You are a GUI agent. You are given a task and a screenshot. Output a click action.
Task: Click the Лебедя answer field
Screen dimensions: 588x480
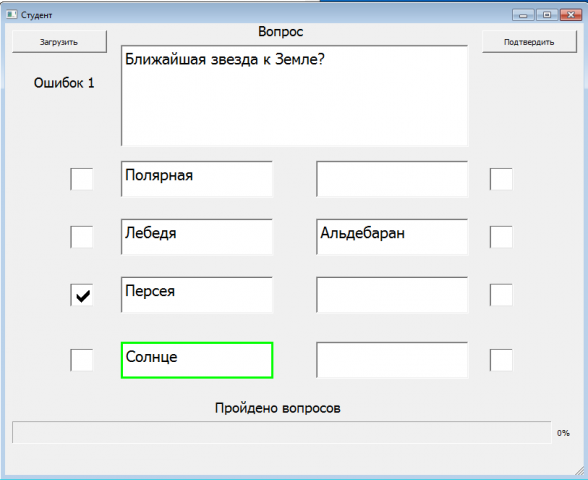(197, 237)
